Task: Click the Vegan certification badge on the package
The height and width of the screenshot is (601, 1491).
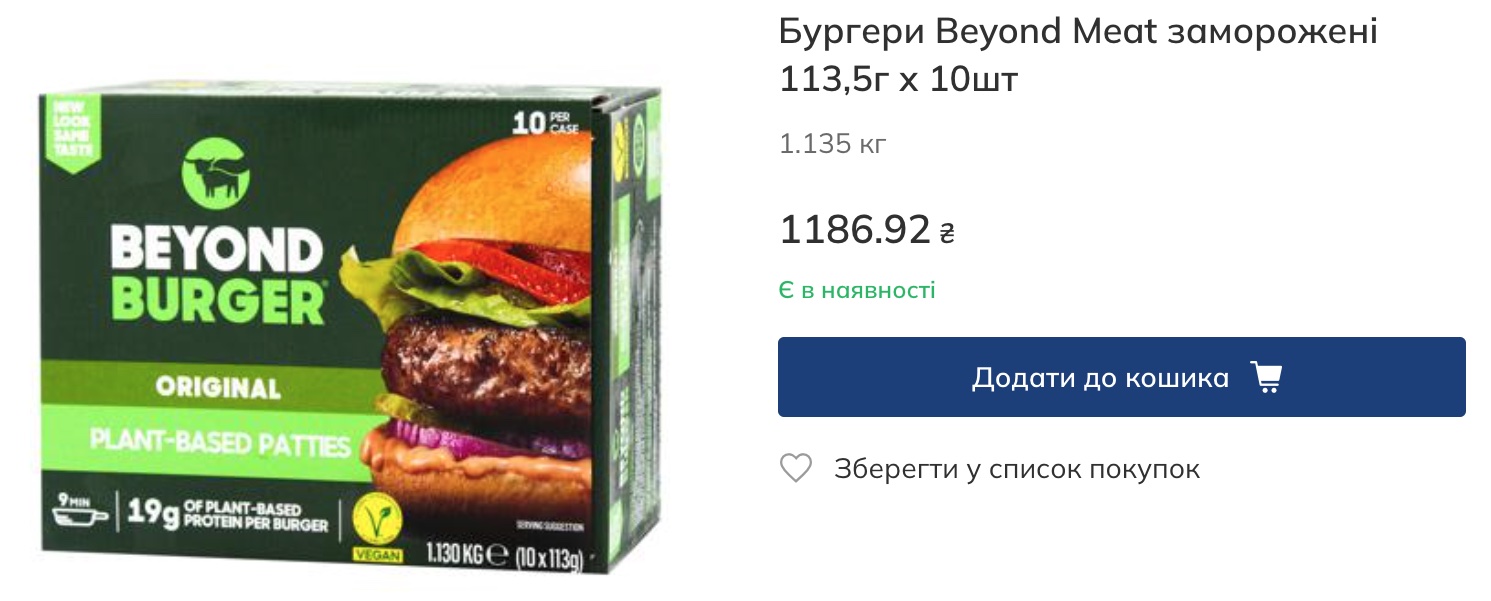Action: click(x=377, y=530)
